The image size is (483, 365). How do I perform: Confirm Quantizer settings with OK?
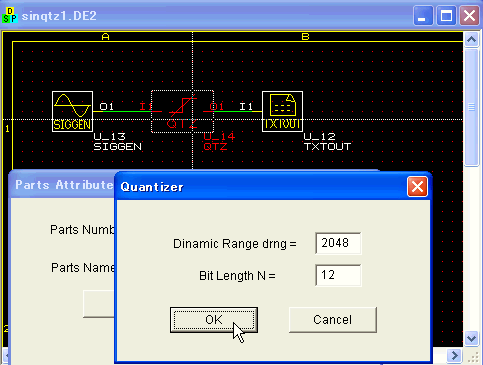tap(214, 320)
